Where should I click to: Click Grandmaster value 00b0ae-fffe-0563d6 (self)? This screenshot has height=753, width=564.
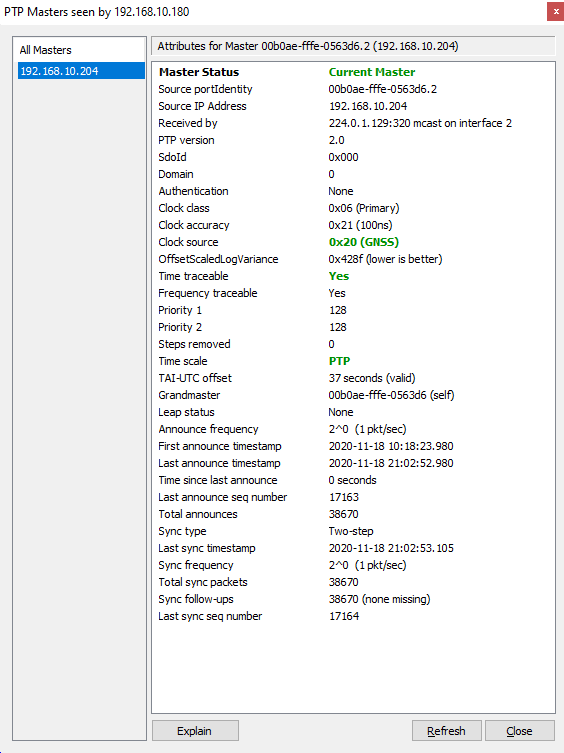tap(391, 395)
